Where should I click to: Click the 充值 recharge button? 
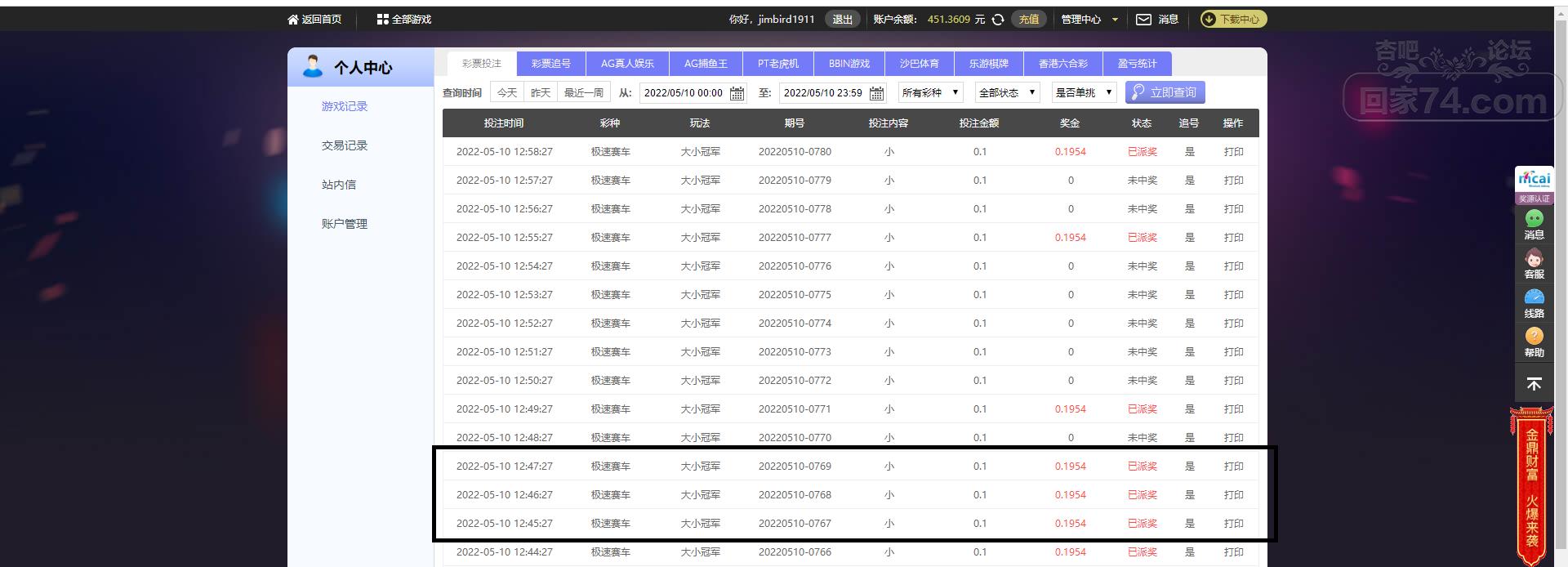point(1029,20)
